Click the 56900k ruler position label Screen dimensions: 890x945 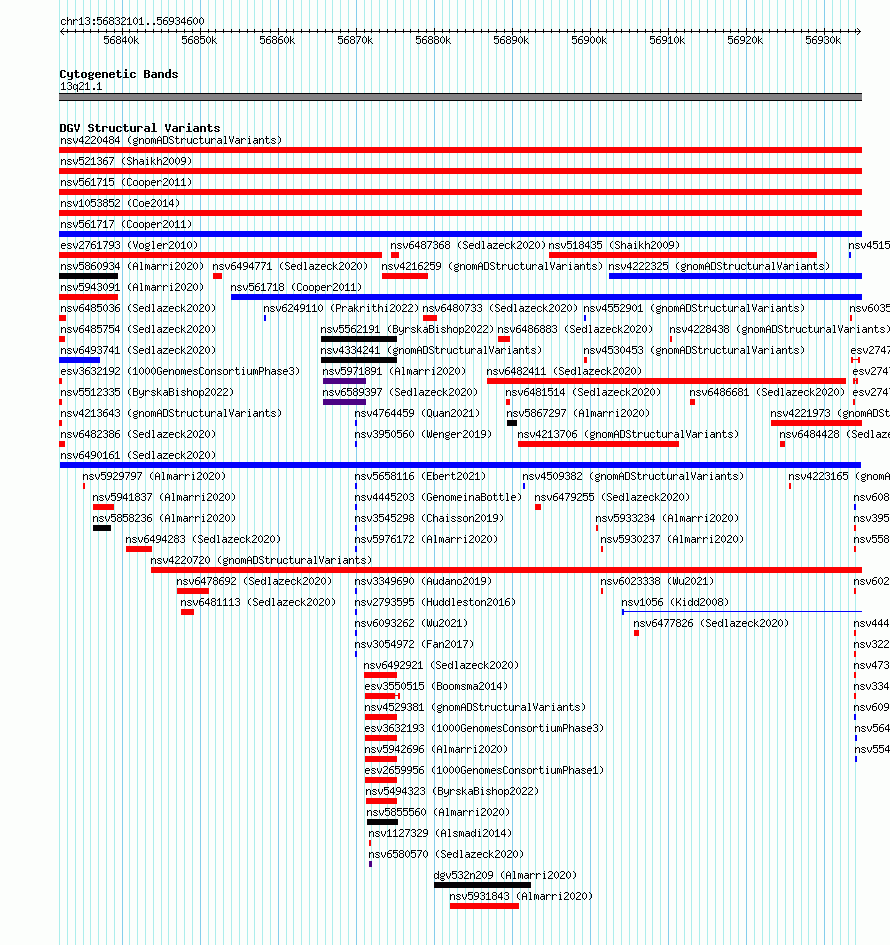coord(589,40)
